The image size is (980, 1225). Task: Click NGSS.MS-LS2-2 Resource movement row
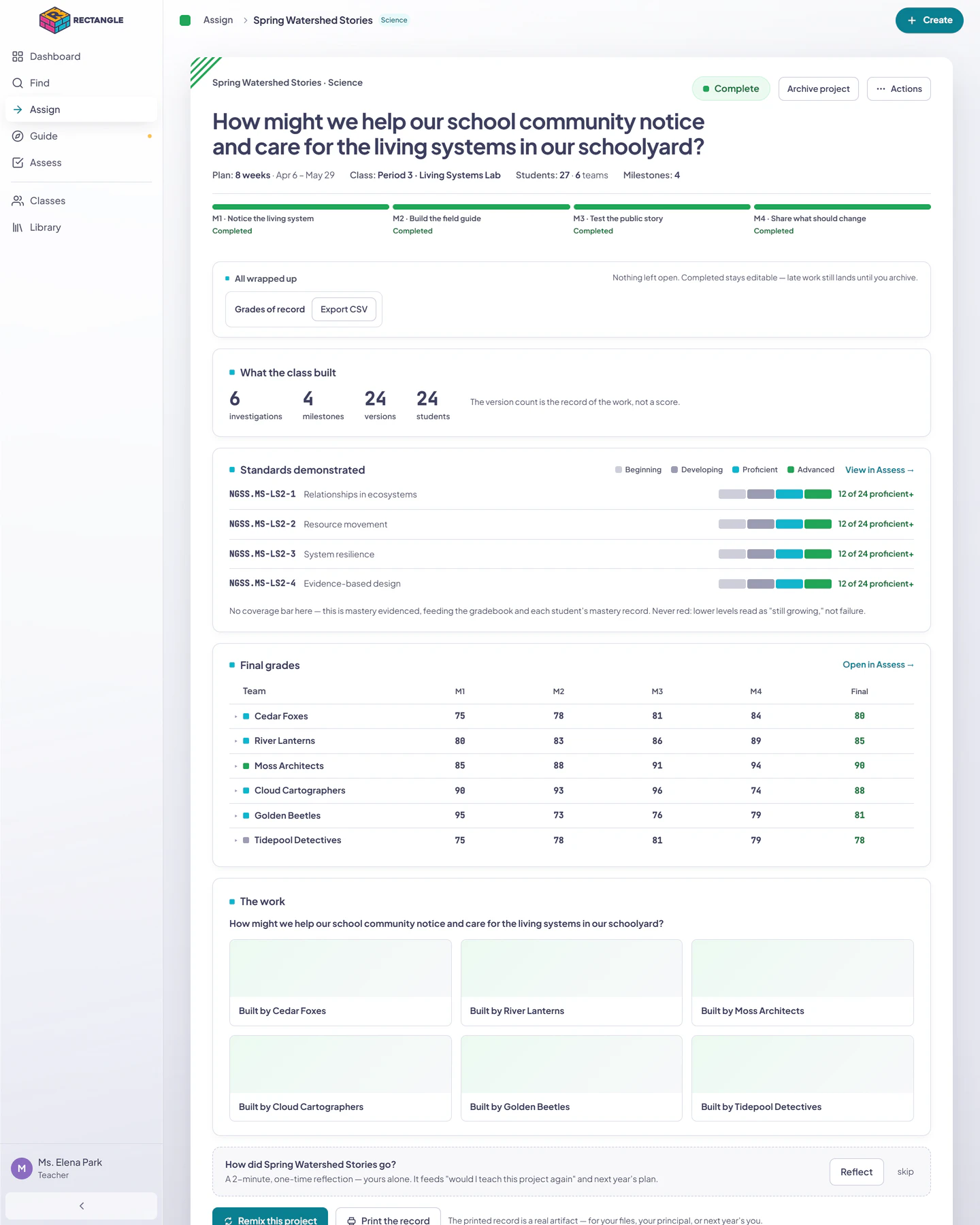coord(571,524)
